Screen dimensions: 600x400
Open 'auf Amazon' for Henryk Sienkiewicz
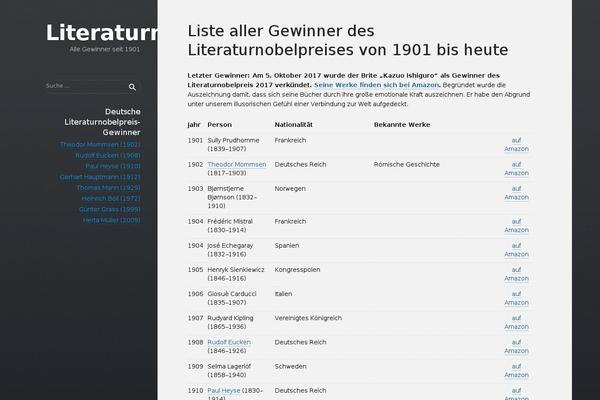point(516,274)
